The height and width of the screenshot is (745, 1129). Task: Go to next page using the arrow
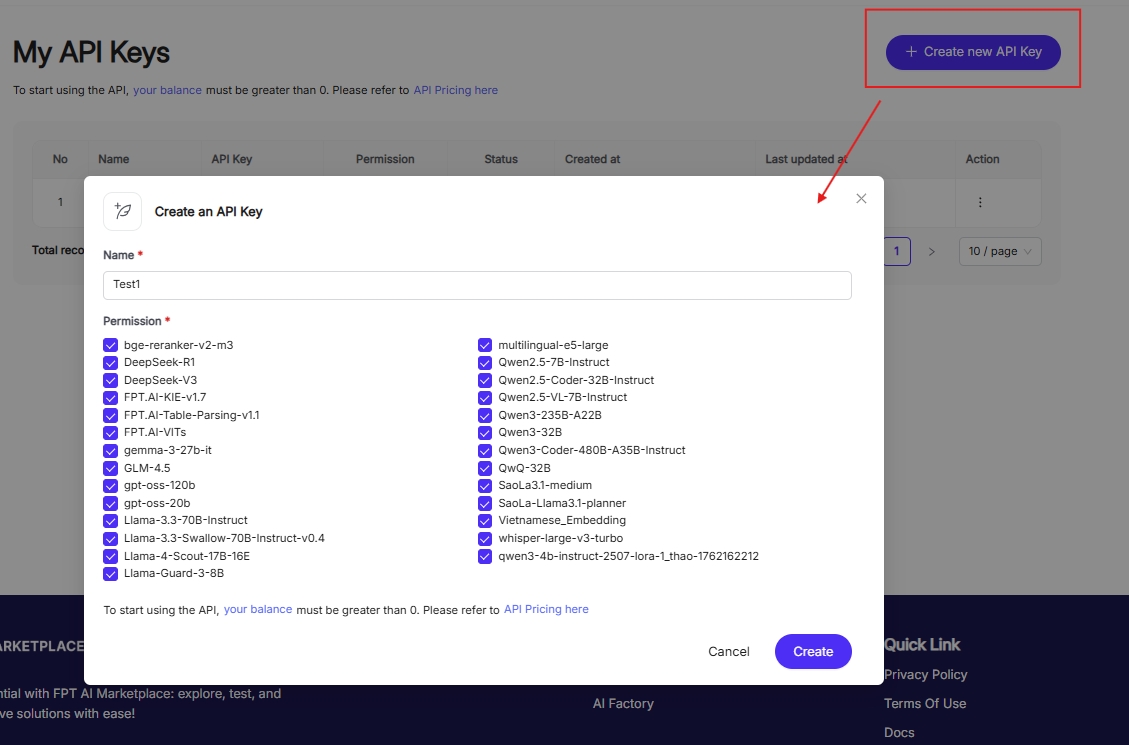(931, 251)
